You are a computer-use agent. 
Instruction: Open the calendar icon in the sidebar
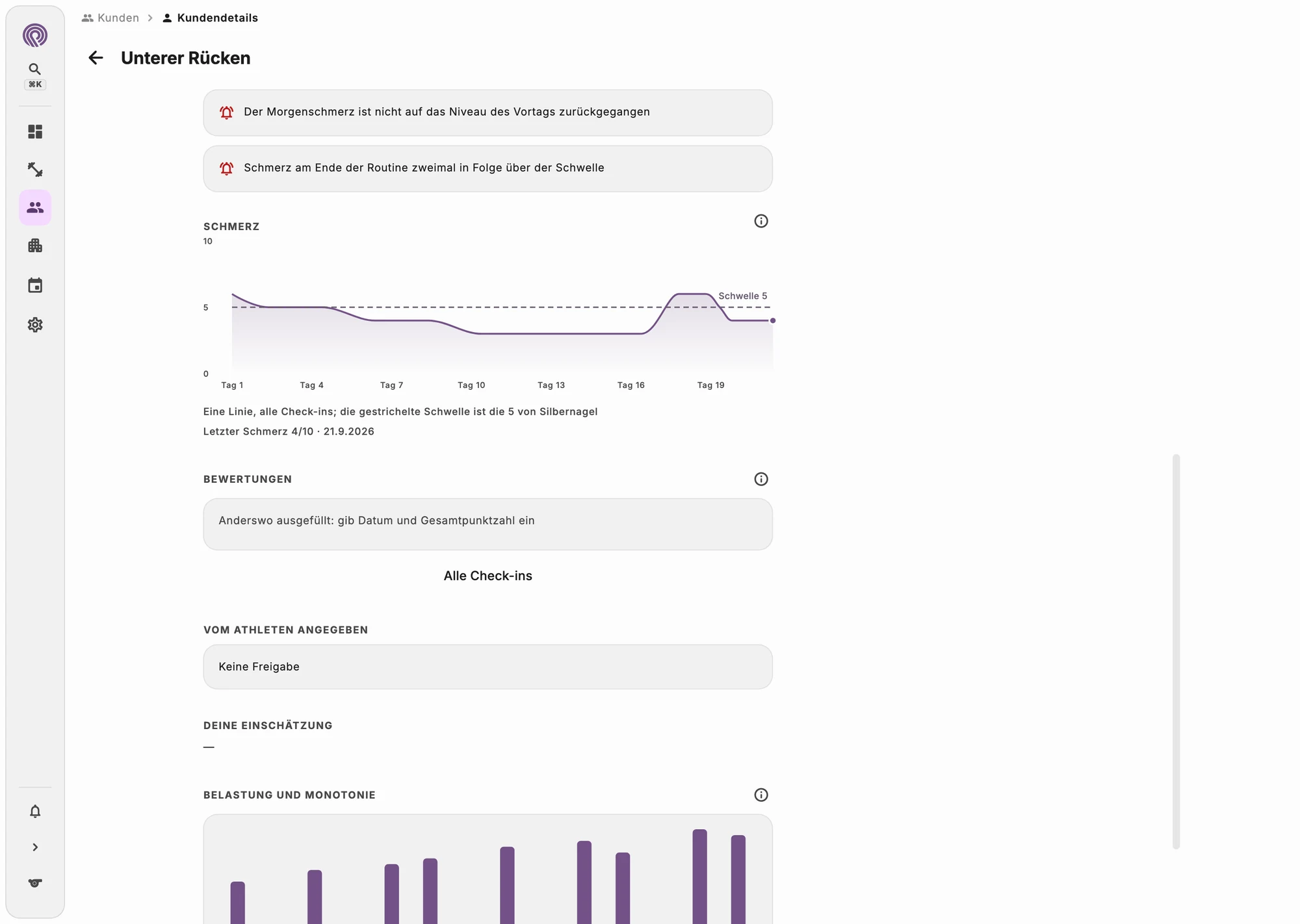pyautogui.click(x=35, y=285)
